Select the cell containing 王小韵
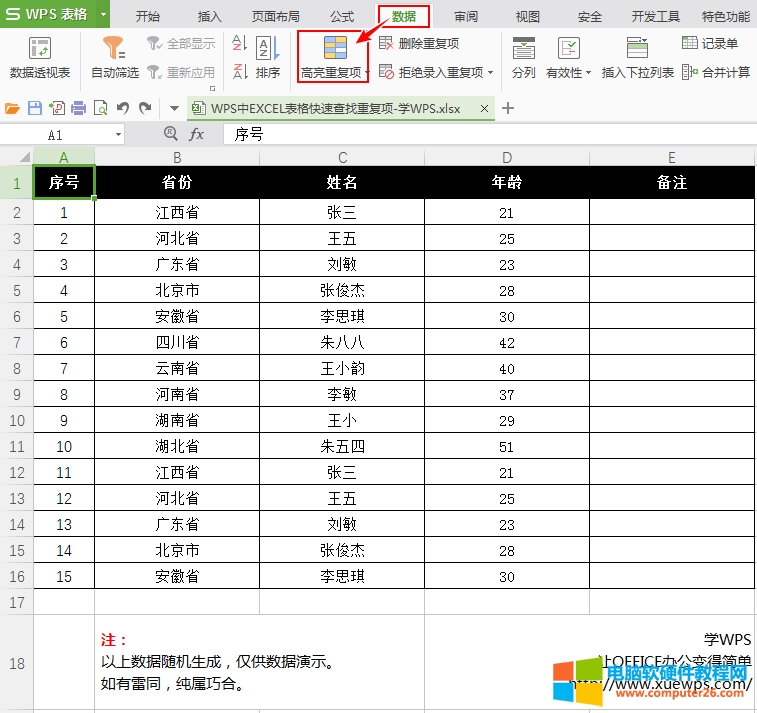This screenshot has width=757, height=713. click(x=342, y=368)
